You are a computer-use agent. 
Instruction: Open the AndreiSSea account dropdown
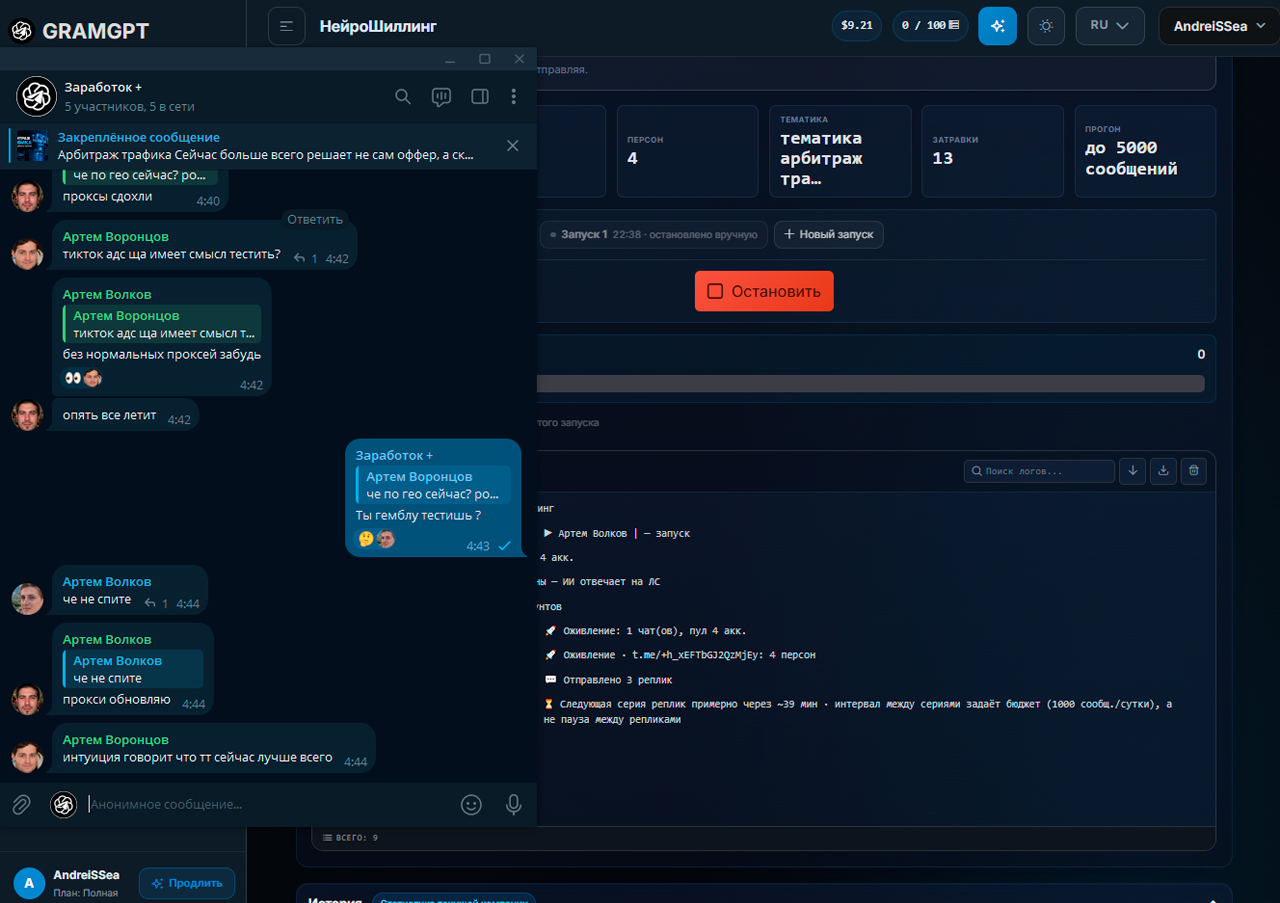pos(1218,26)
